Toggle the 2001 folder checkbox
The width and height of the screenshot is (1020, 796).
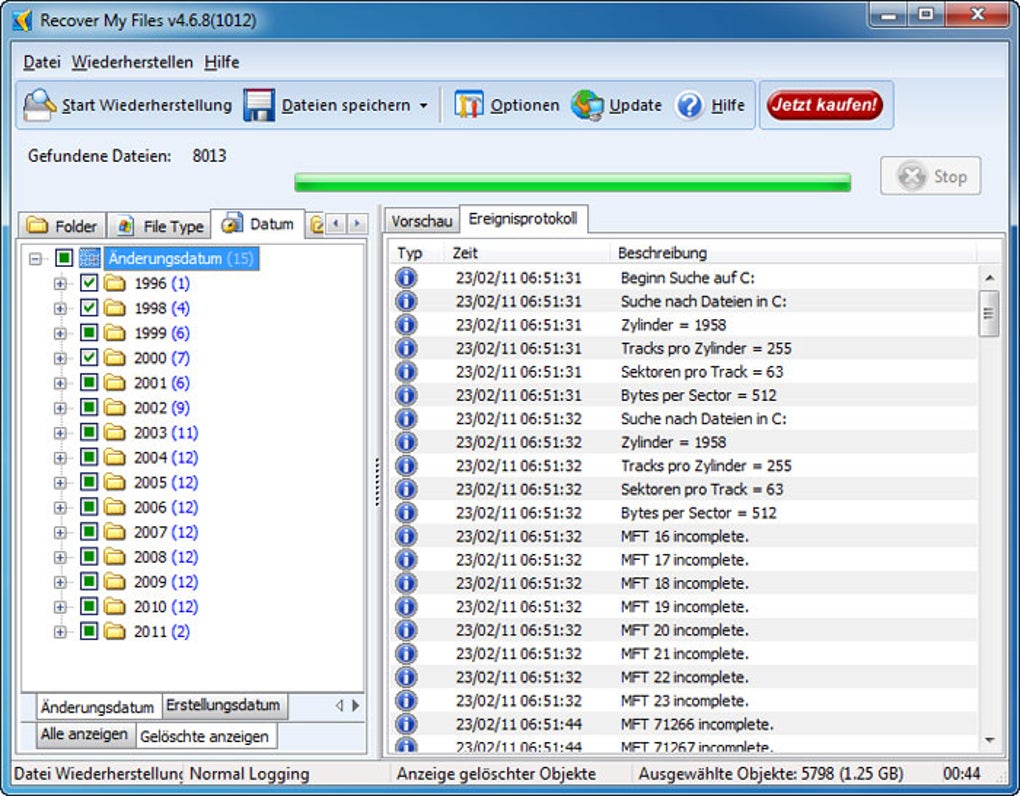tap(89, 382)
